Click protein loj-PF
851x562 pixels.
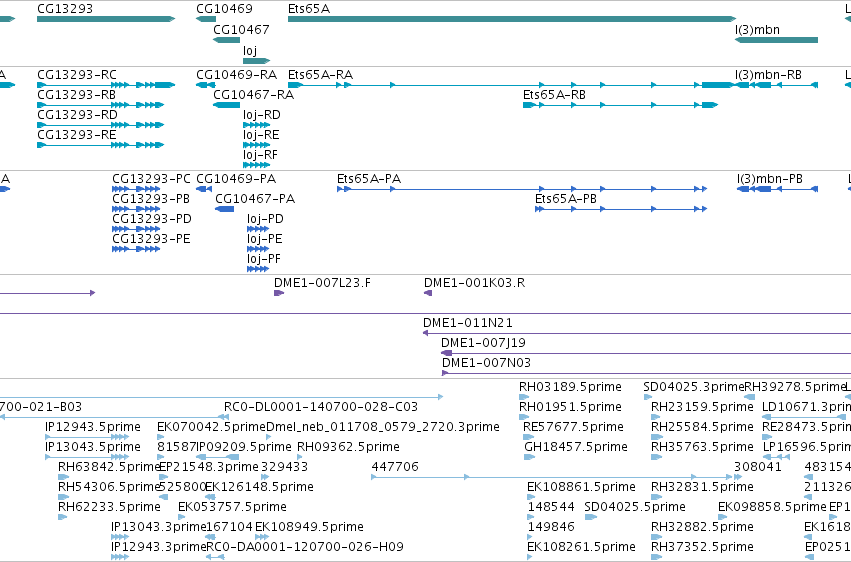258,269
